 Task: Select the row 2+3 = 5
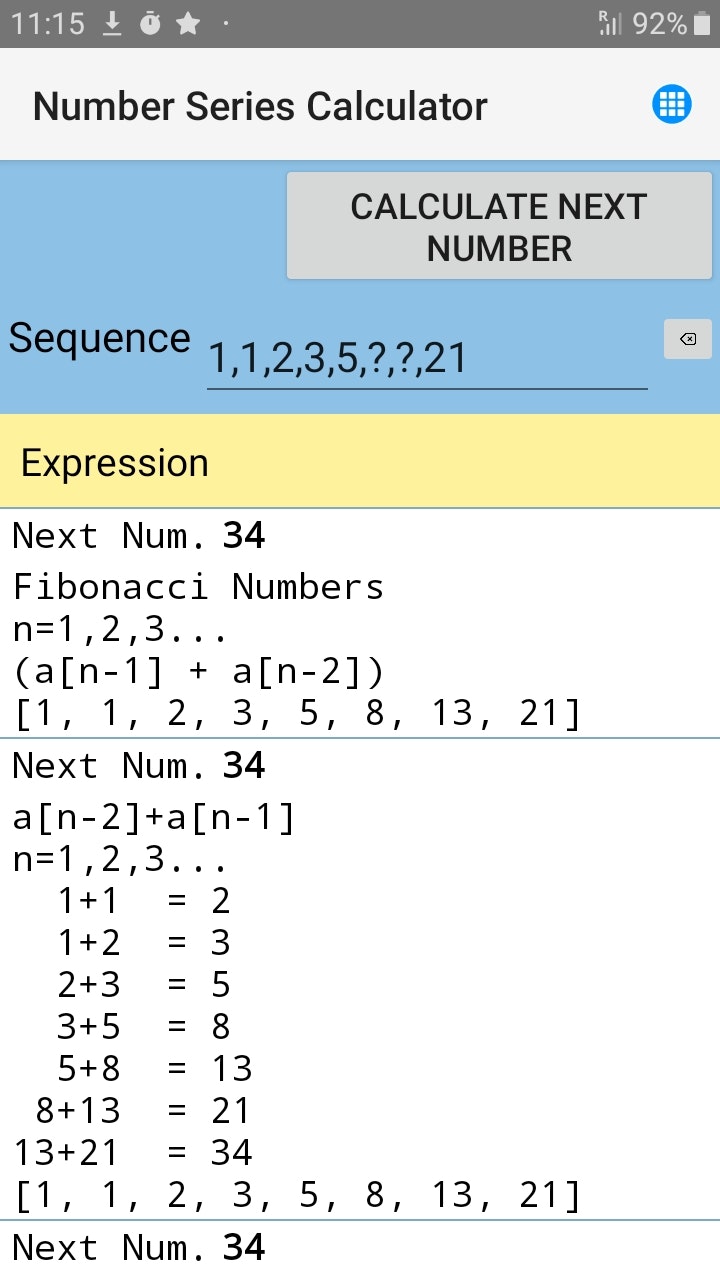[x=144, y=986]
